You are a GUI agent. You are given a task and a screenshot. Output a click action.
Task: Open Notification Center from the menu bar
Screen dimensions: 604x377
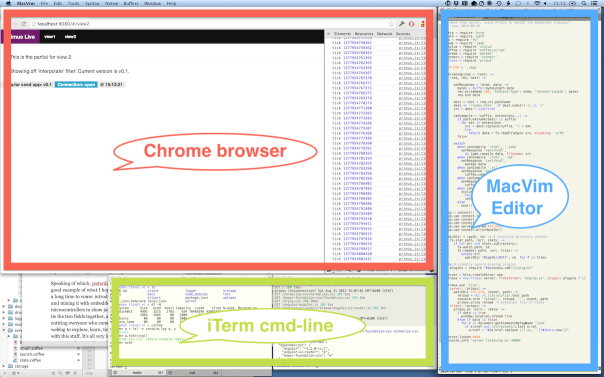coord(595,3)
